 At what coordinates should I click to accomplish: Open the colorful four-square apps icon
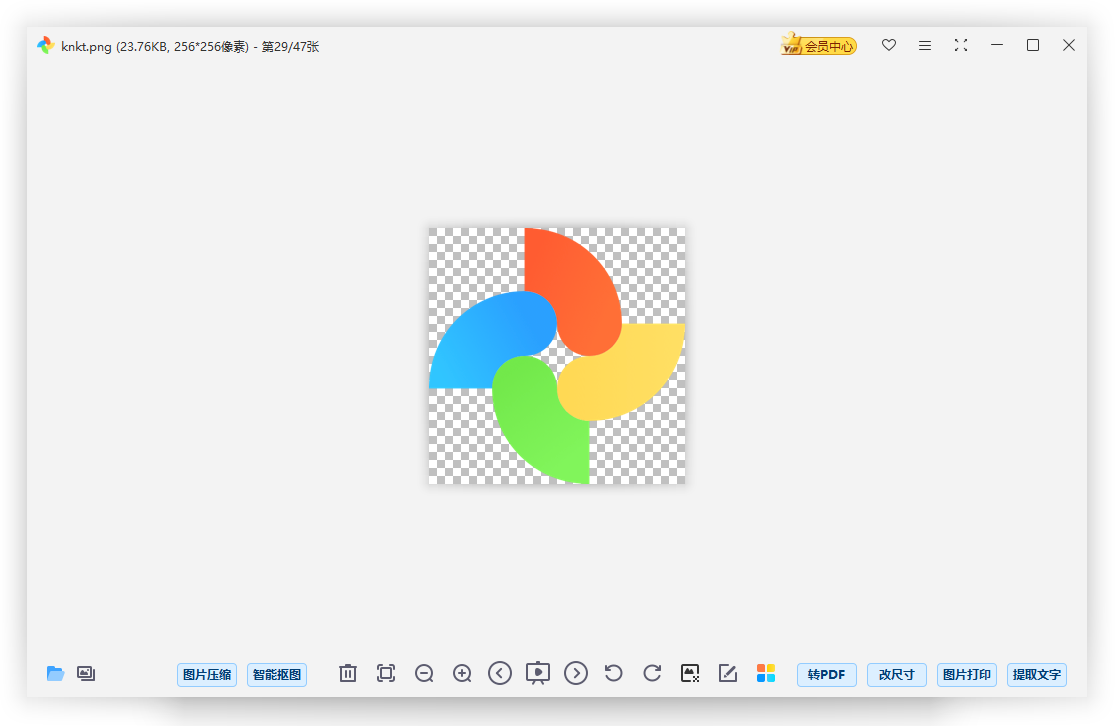pyautogui.click(x=766, y=674)
